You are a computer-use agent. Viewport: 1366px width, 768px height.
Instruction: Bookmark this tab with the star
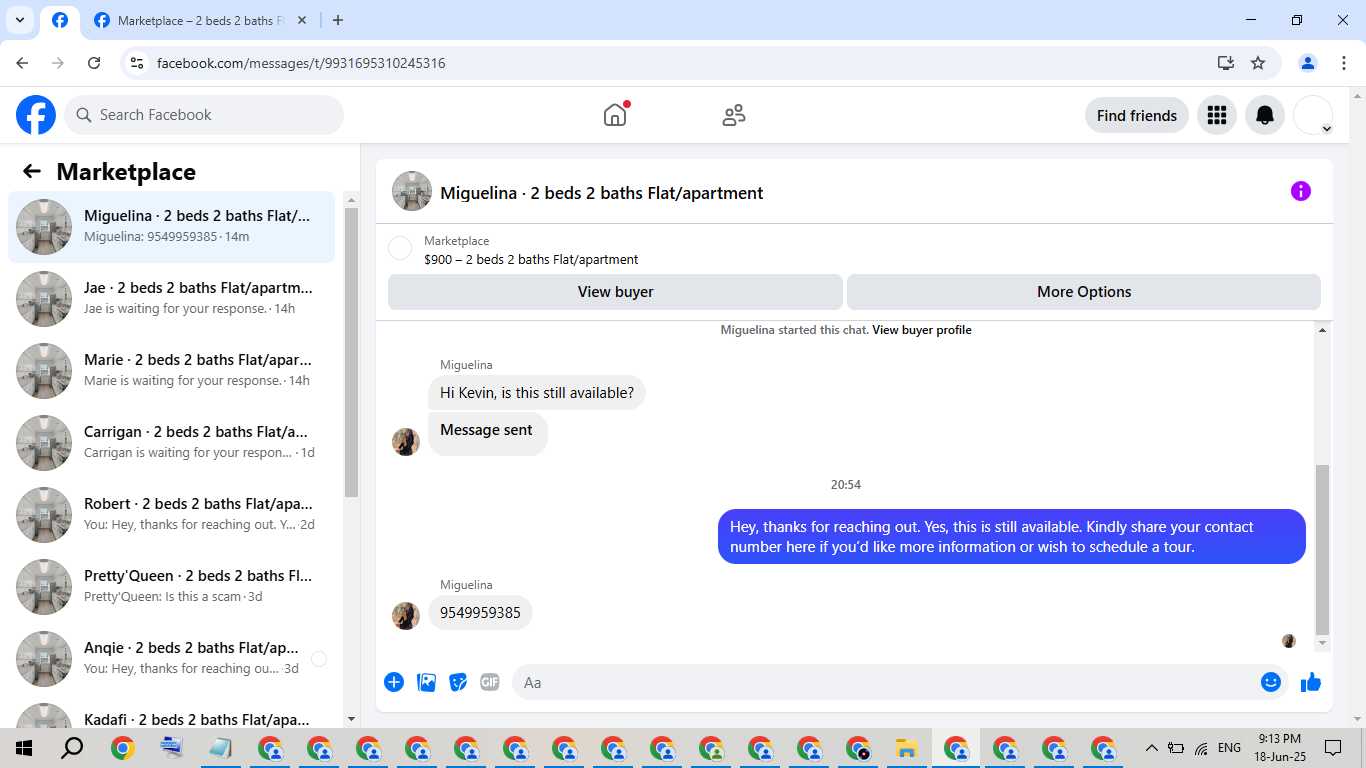1258,63
